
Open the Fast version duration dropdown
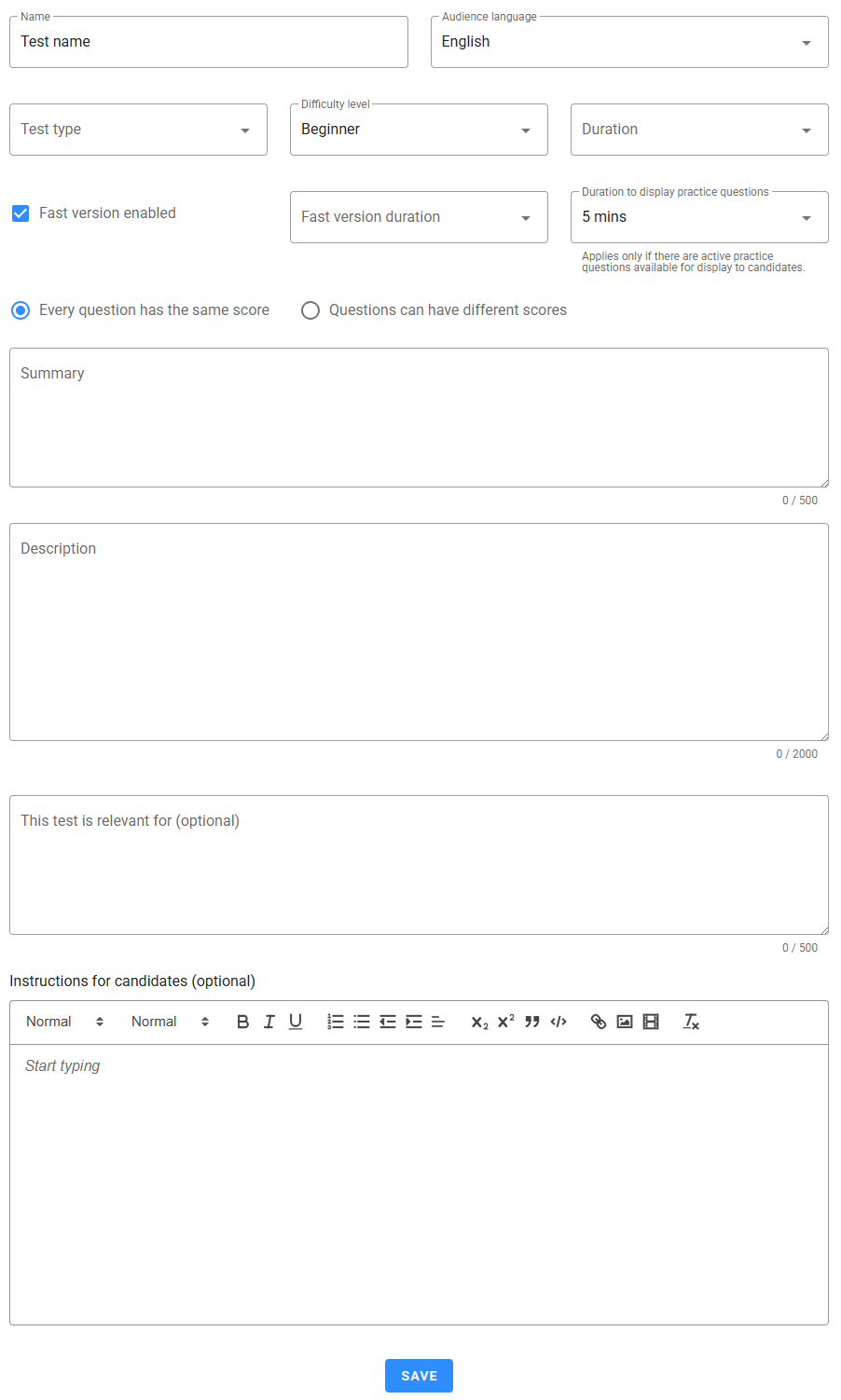coord(419,217)
